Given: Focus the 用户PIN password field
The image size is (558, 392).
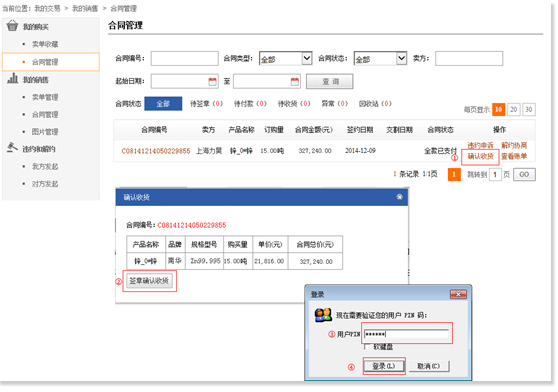Looking at the screenshot, I should point(407,334).
